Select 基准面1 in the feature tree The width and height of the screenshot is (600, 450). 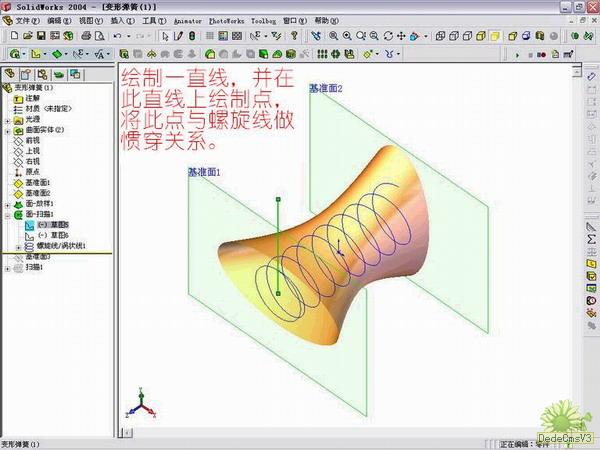[x=37, y=182]
